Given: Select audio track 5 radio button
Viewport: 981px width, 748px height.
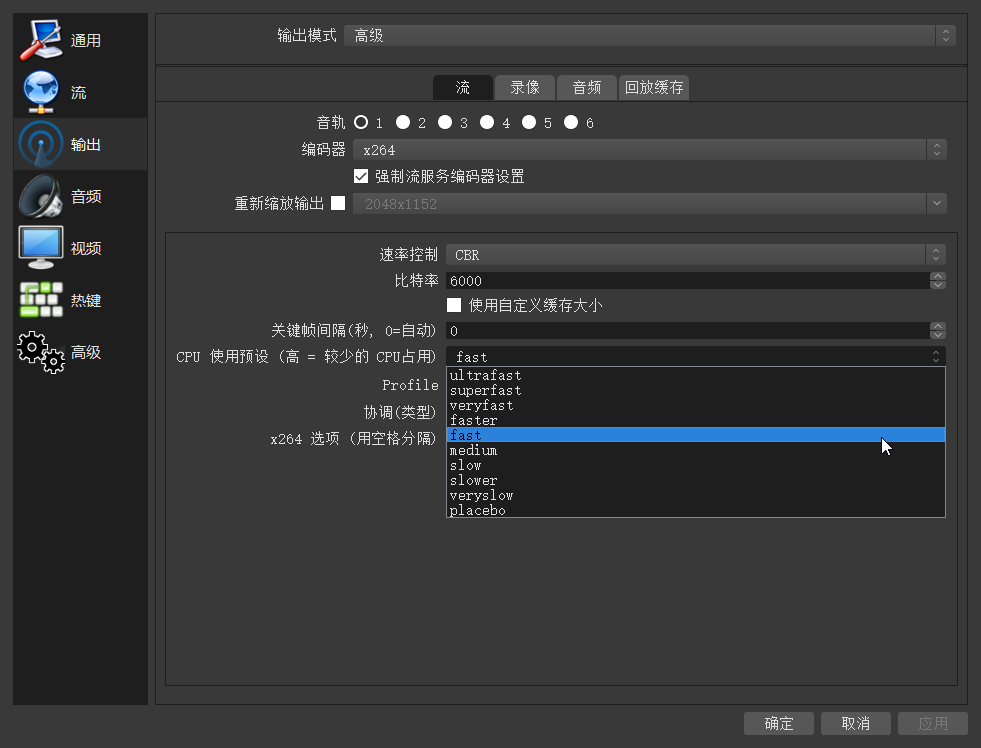Looking at the screenshot, I should [x=529, y=122].
